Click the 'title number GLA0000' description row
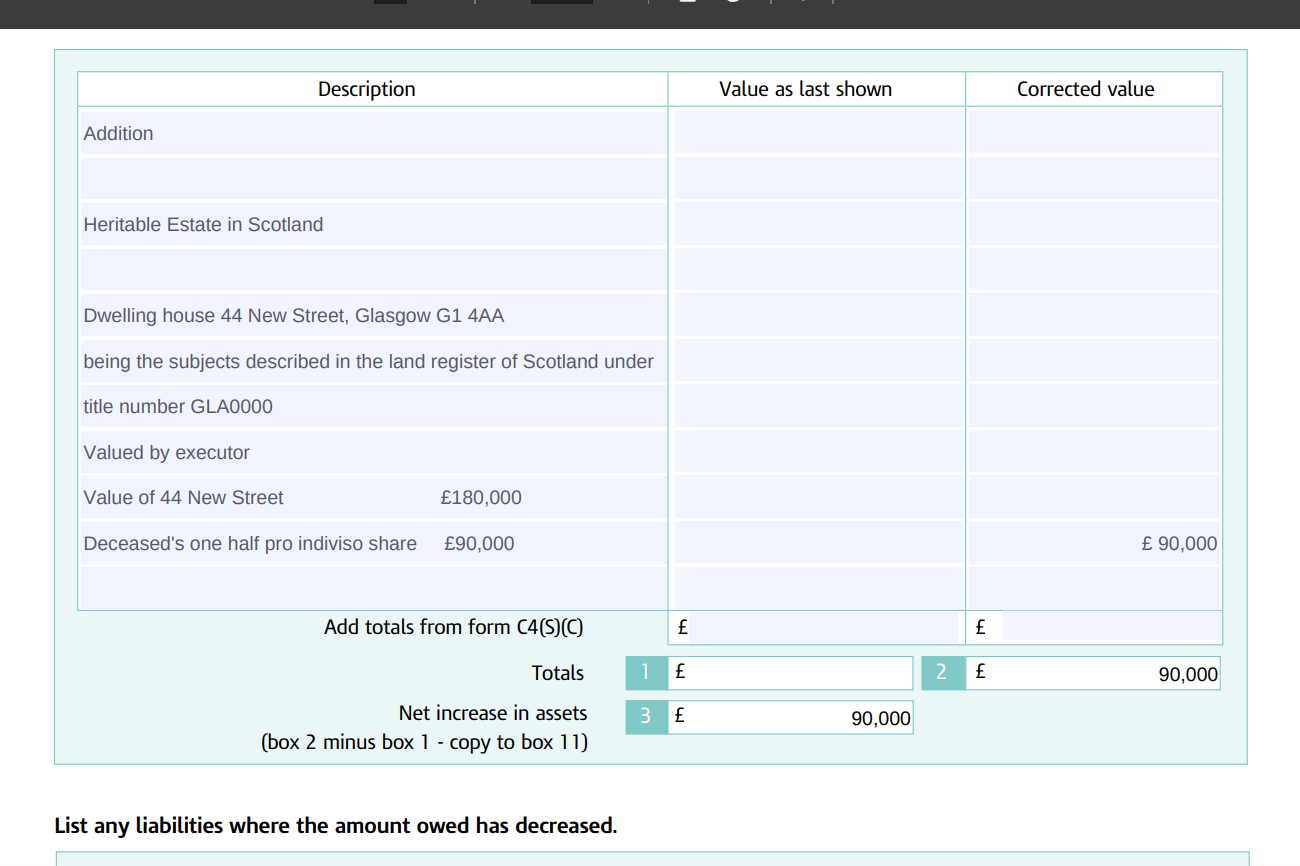 coord(372,407)
